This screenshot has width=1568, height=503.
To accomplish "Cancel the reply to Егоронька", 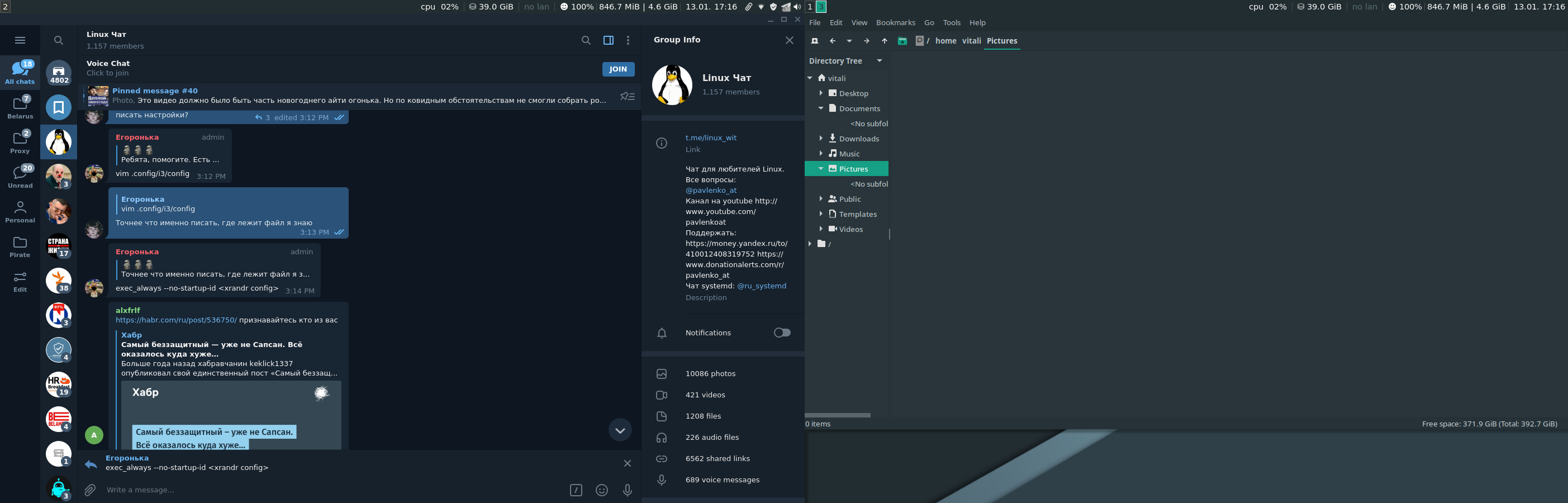I will click(x=627, y=463).
